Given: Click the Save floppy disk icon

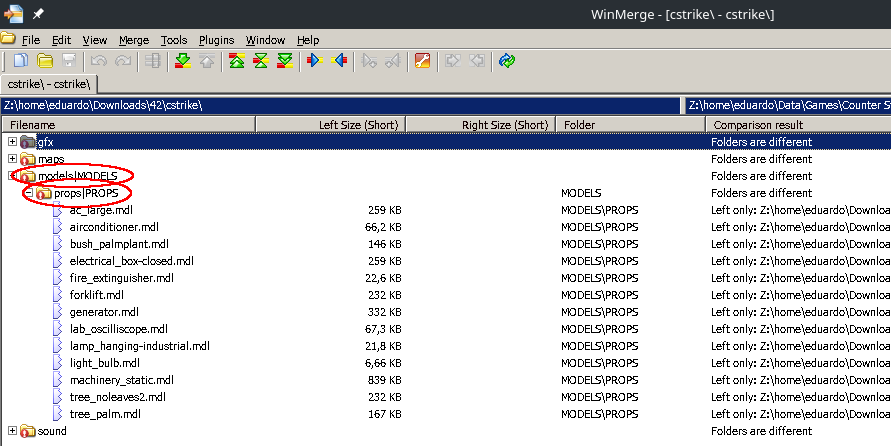Looking at the screenshot, I should point(69,60).
